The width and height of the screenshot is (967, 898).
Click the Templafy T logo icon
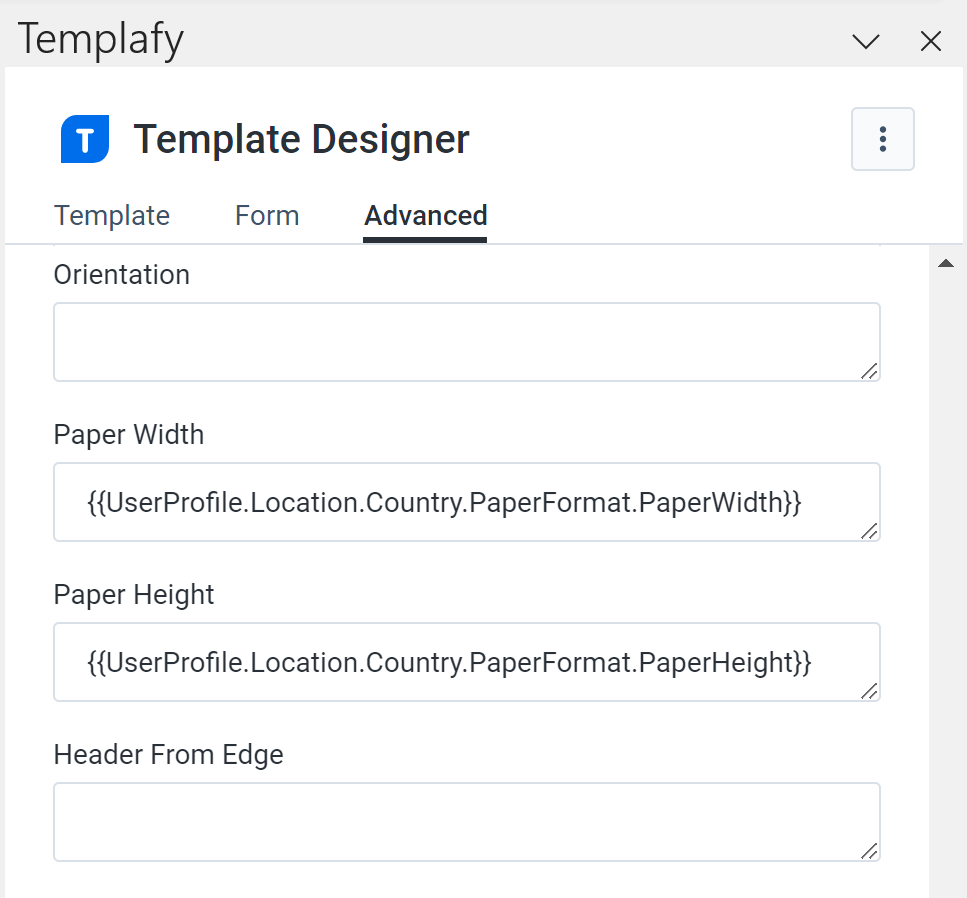[84, 139]
